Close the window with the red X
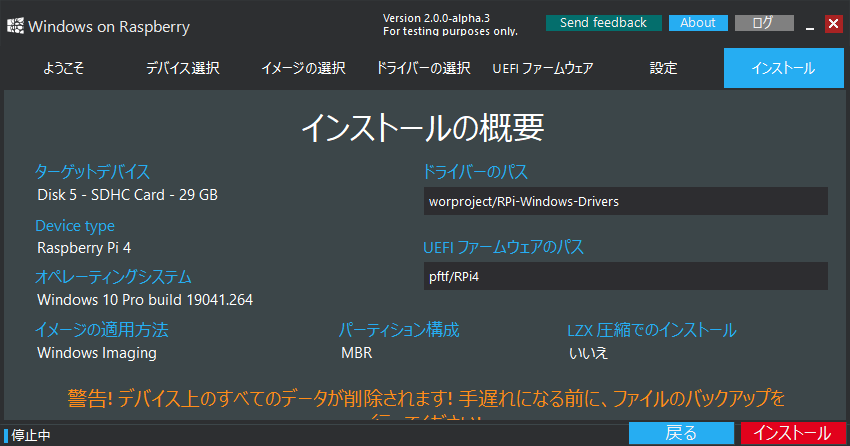This screenshot has width=850, height=446. coord(833,24)
